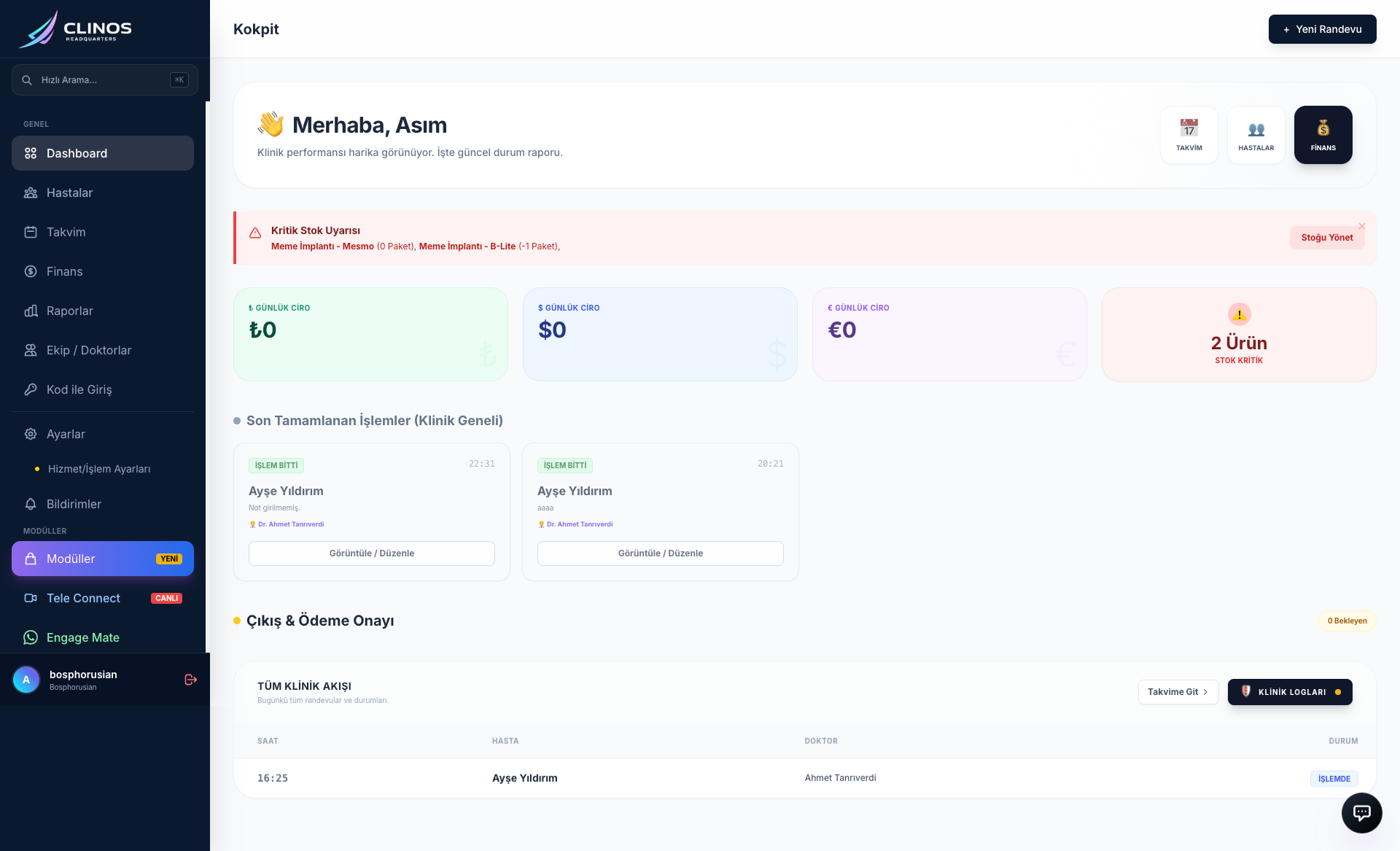Click the Stoğu Yönet button
This screenshot has height=851, width=1400.
(x=1326, y=238)
